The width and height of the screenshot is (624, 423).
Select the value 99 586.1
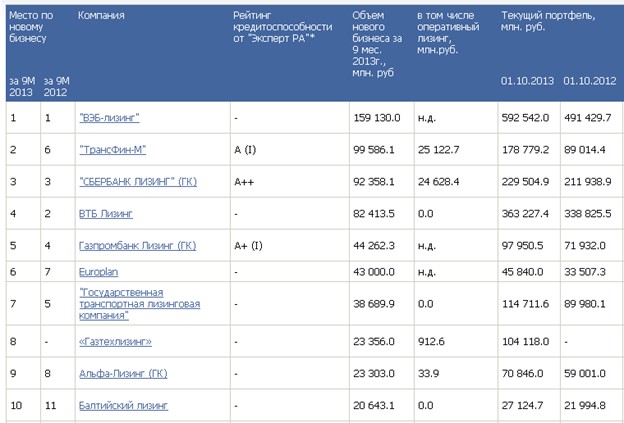tap(374, 150)
